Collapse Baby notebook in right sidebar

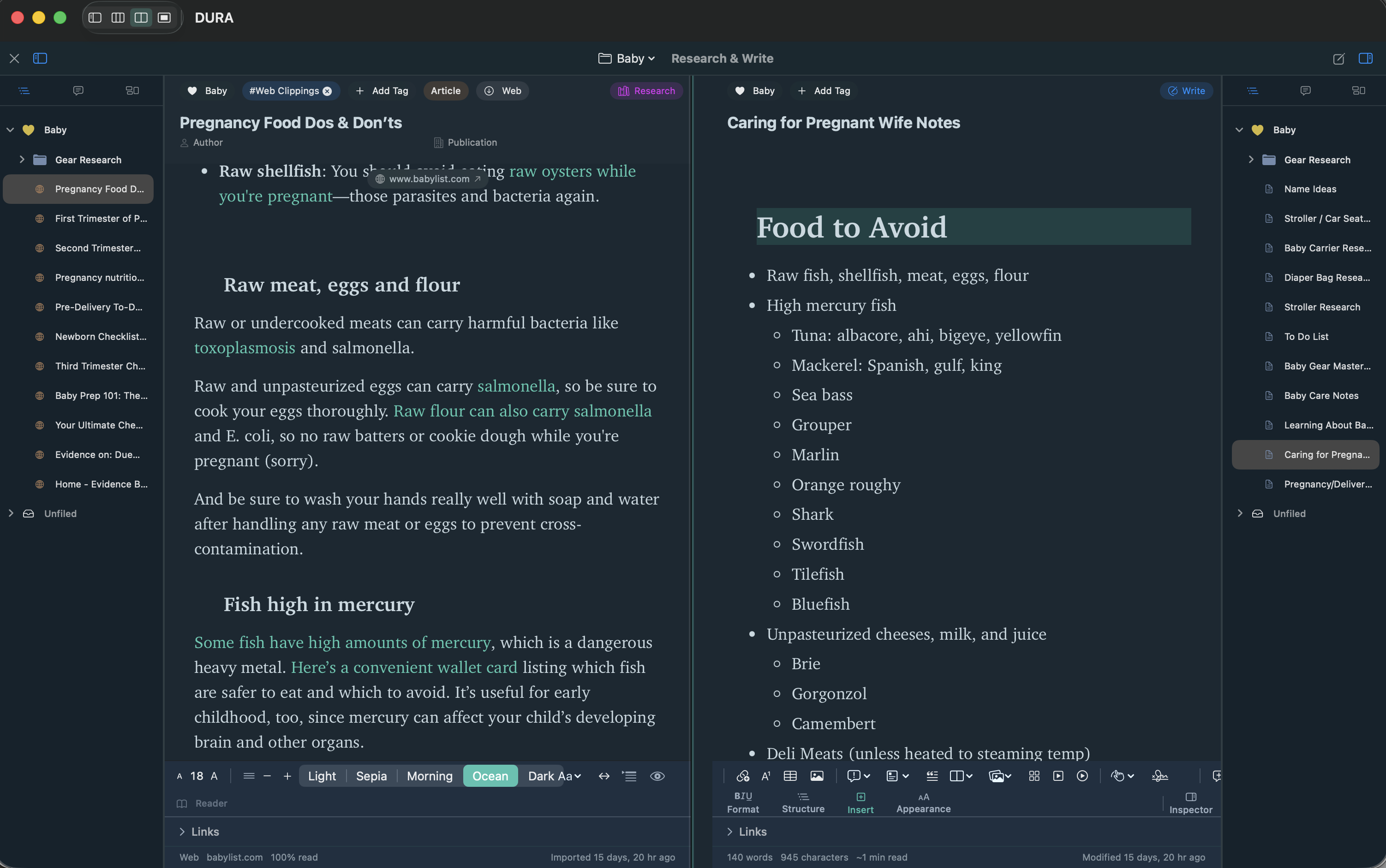1239,130
